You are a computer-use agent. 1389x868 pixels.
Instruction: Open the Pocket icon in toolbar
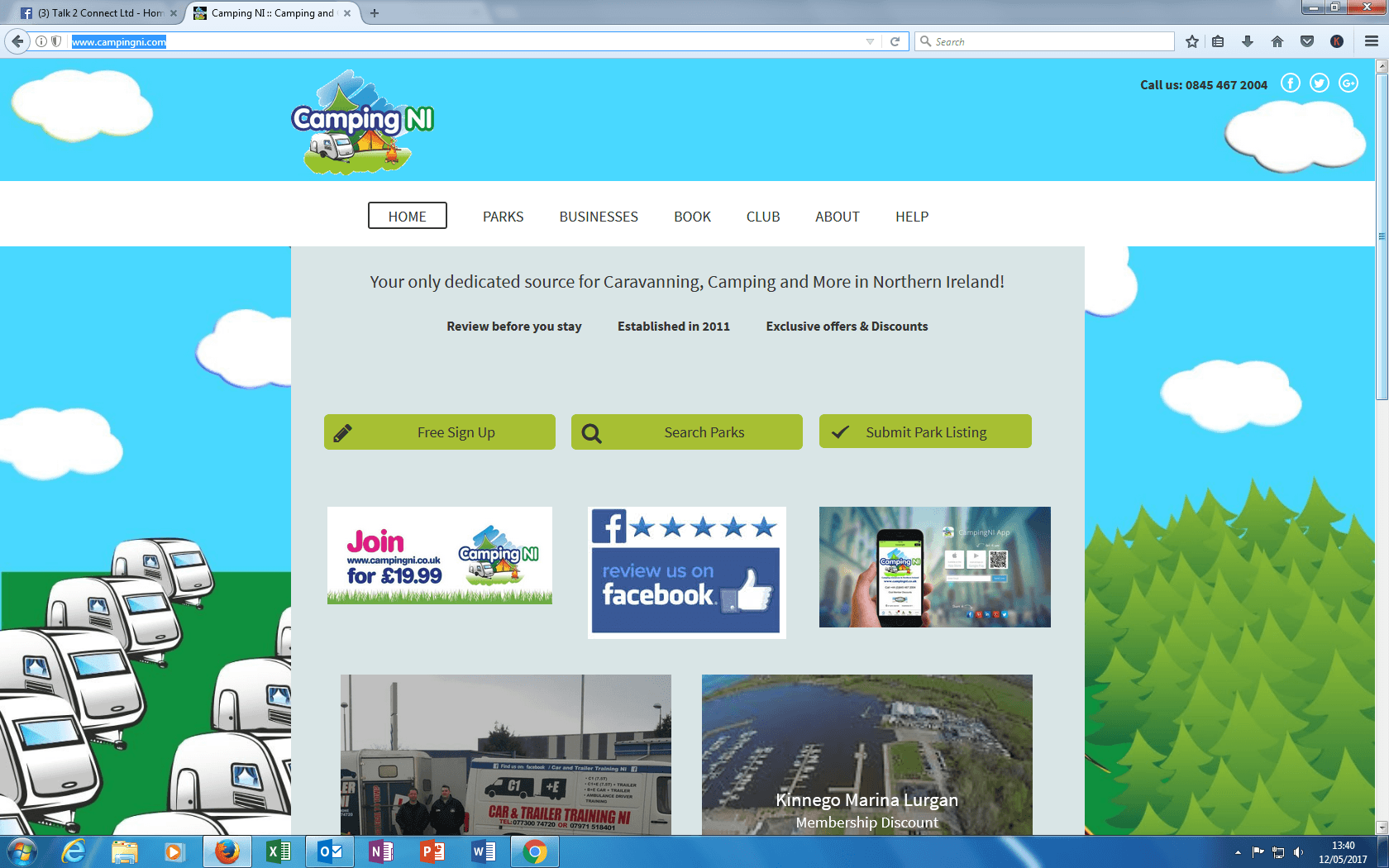tap(1307, 41)
